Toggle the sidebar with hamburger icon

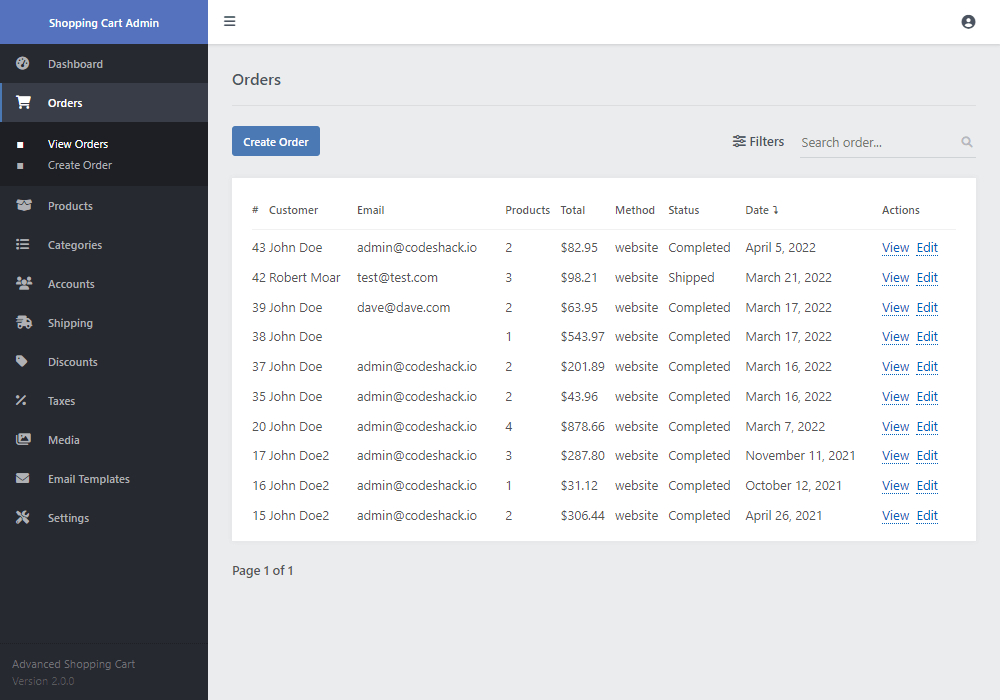tap(230, 21)
